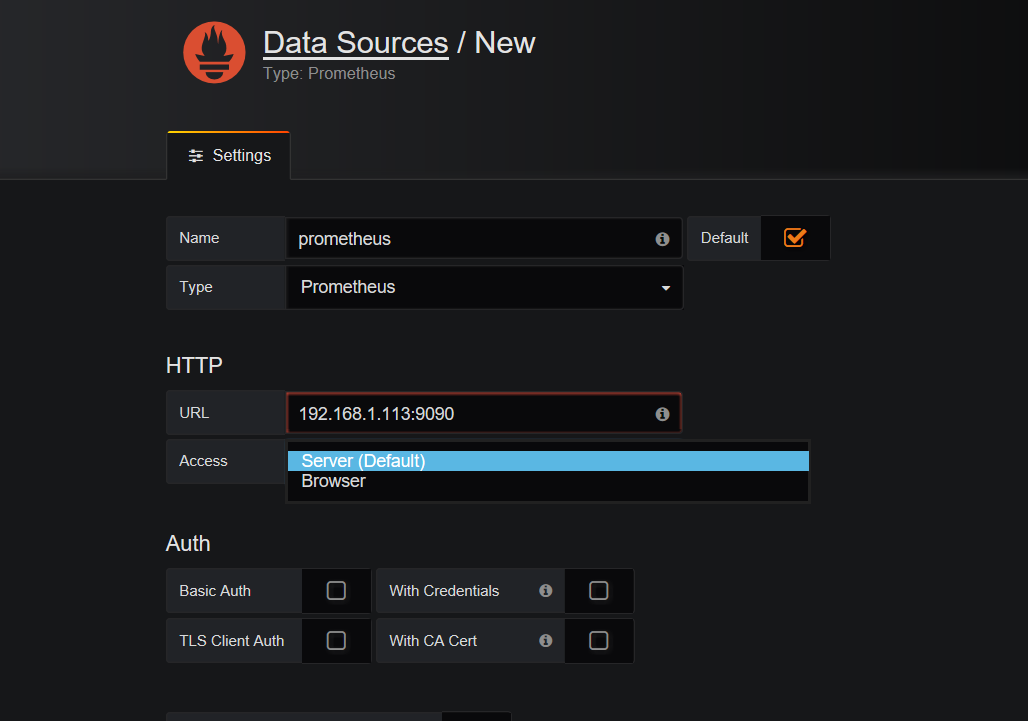Click the info icon beside With Credentials

point(545,591)
